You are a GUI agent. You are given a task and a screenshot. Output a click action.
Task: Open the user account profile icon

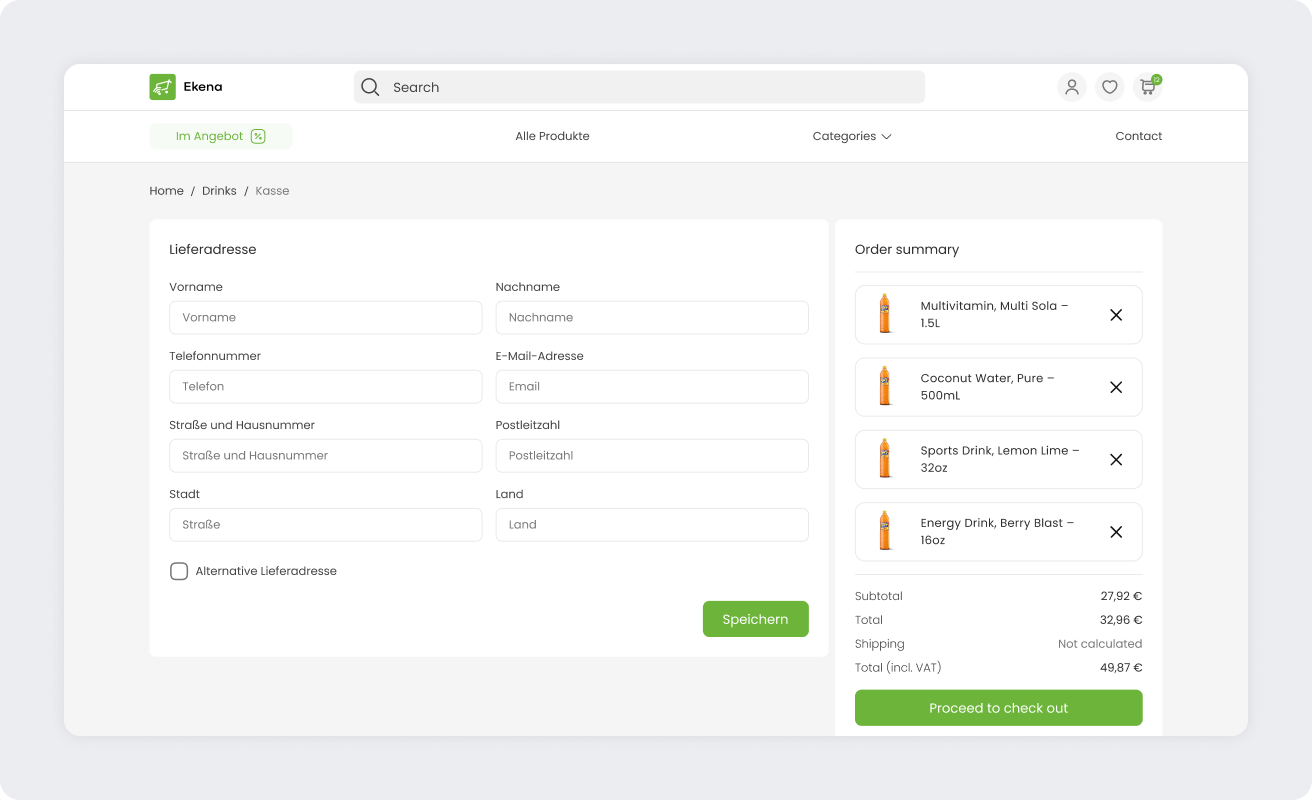(1071, 87)
